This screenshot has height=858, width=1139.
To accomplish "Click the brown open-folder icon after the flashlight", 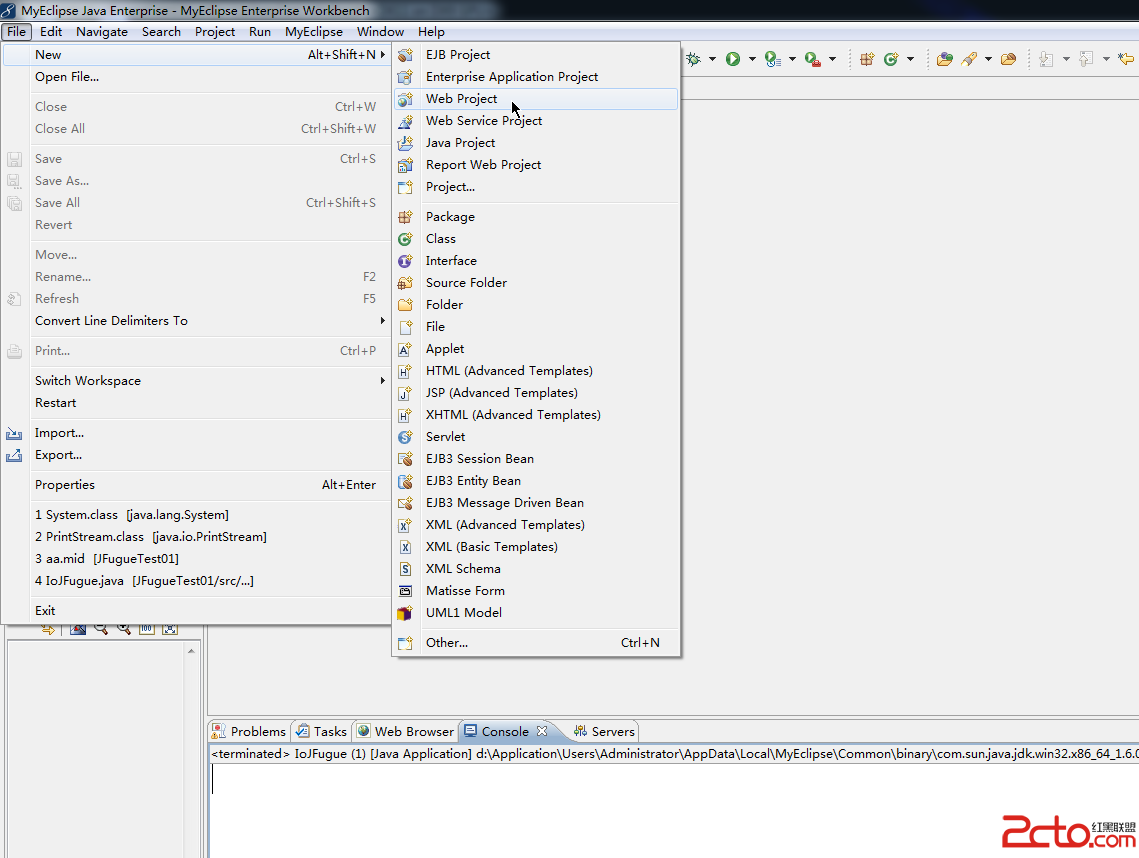I will [1008, 59].
